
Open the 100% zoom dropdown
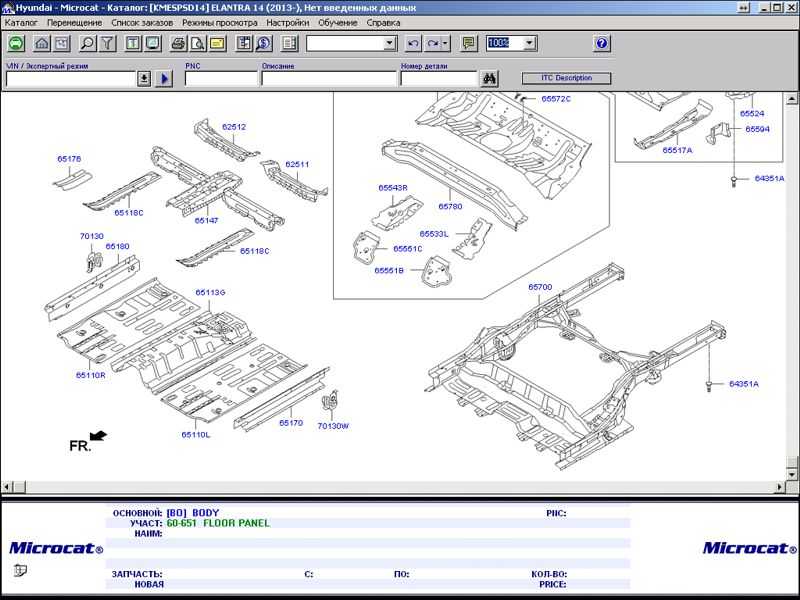pos(530,43)
